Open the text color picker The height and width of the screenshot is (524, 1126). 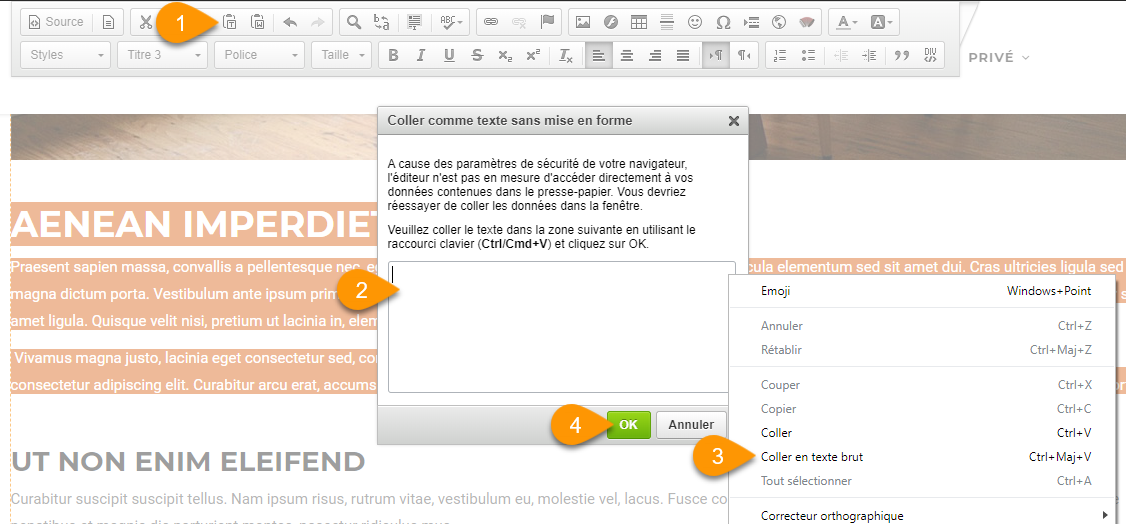(x=847, y=21)
